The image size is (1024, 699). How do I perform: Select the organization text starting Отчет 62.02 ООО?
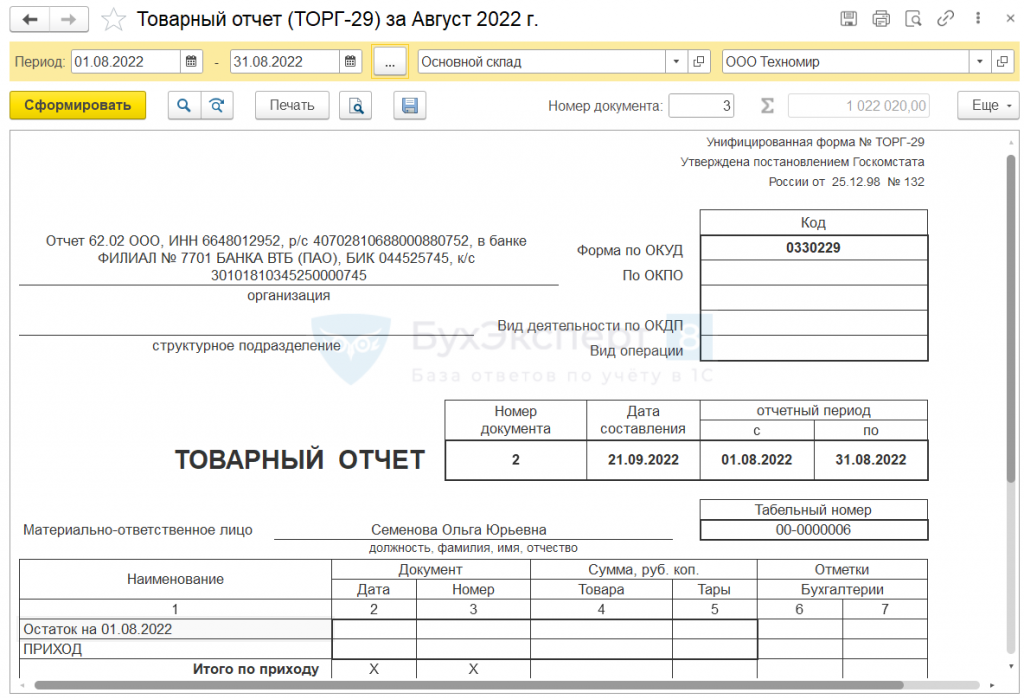click(x=286, y=258)
